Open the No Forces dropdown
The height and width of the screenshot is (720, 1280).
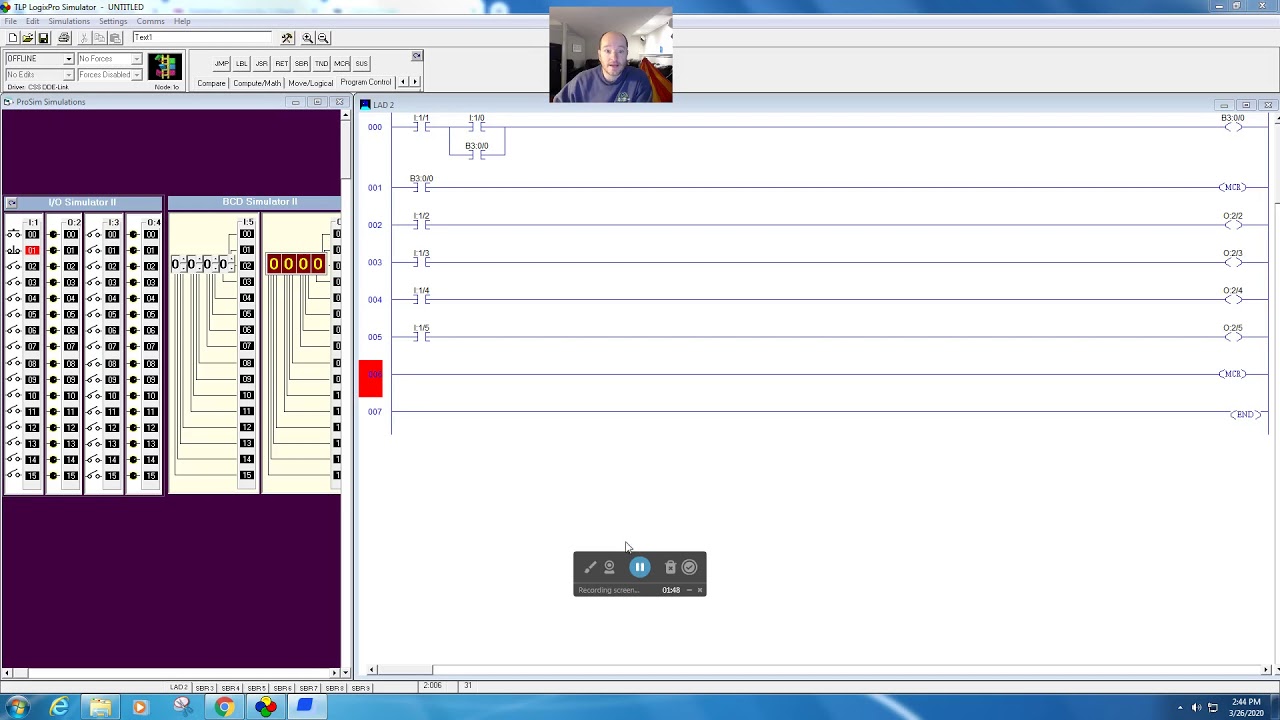click(x=136, y=59)
